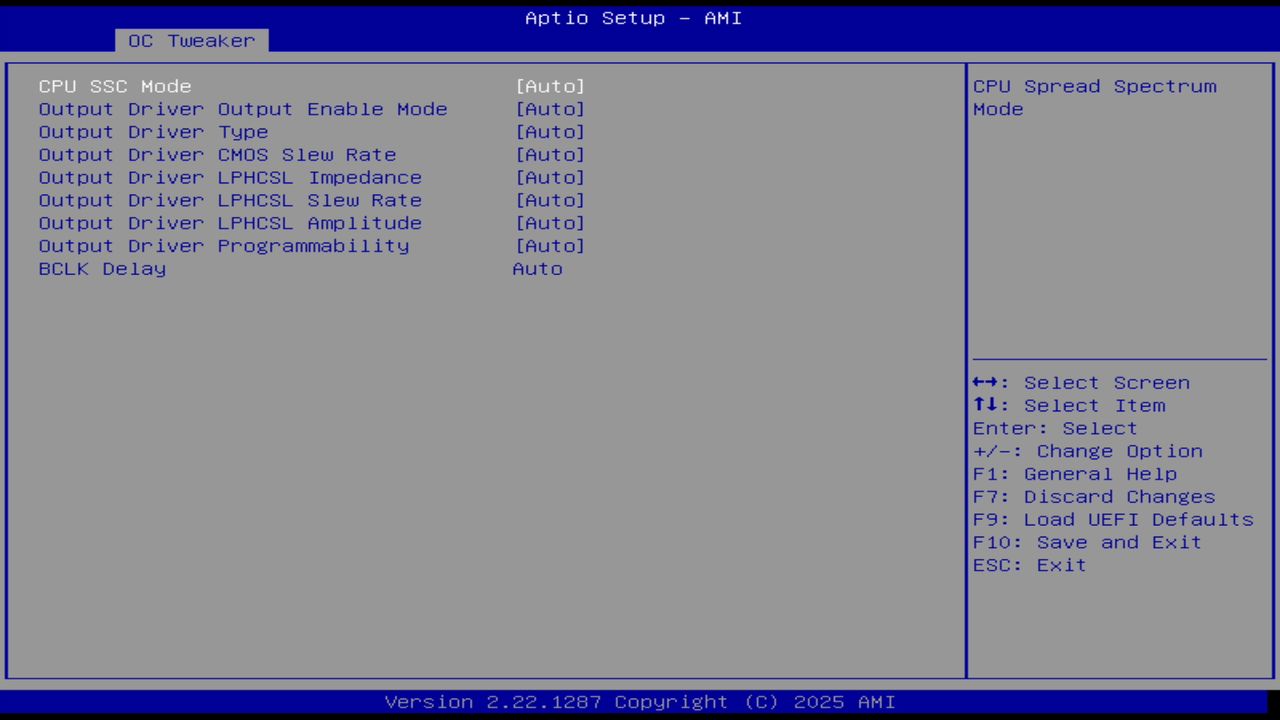Open Output Driver Output Enable Mode value
The width and height of the screenshot is (1280, 720).
click(x=549, y=110)
